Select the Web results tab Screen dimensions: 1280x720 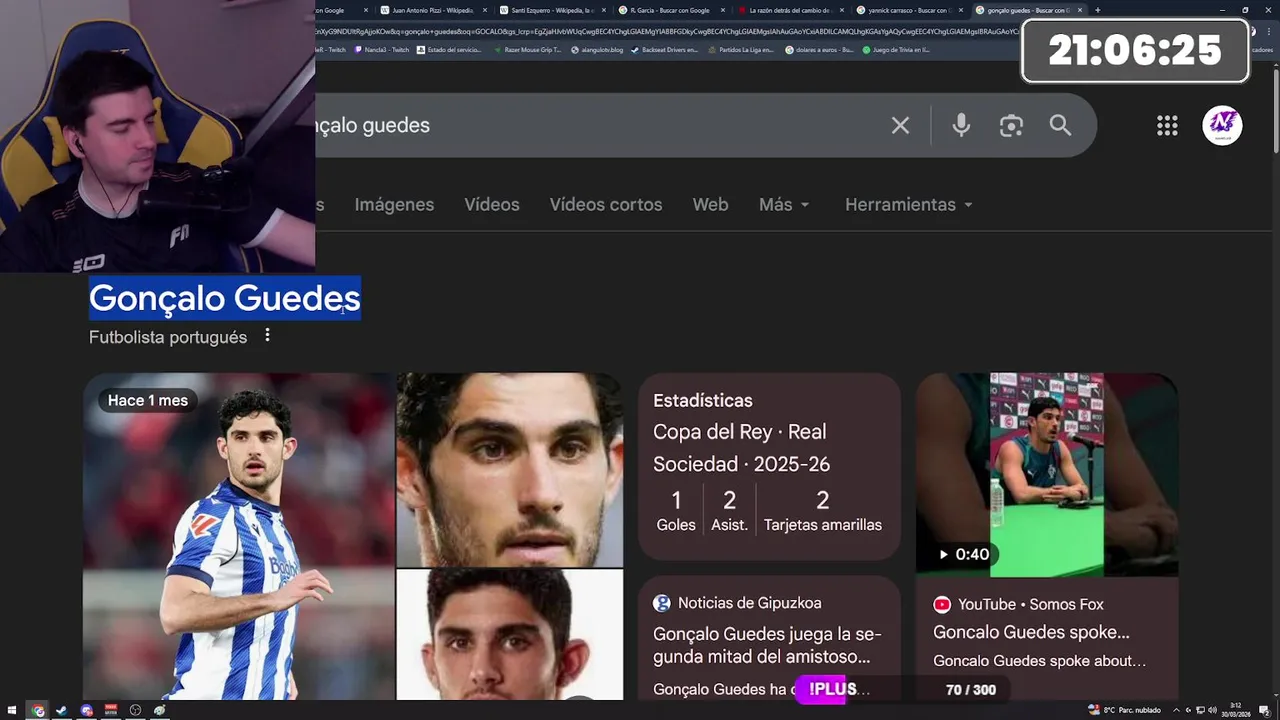[x=710, y=204]
